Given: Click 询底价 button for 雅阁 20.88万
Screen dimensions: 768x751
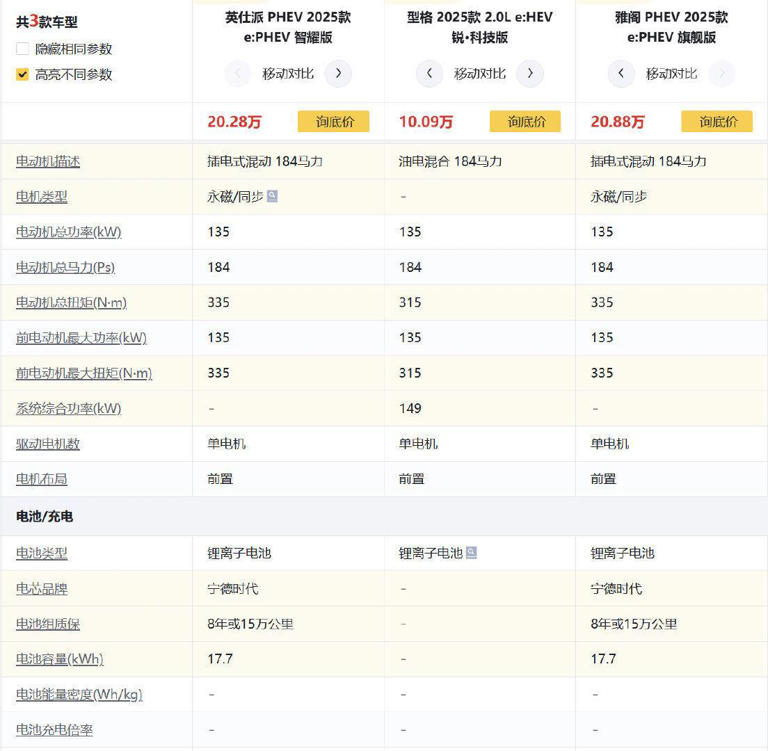Looking at the screenshot, I should coord(716,121).
